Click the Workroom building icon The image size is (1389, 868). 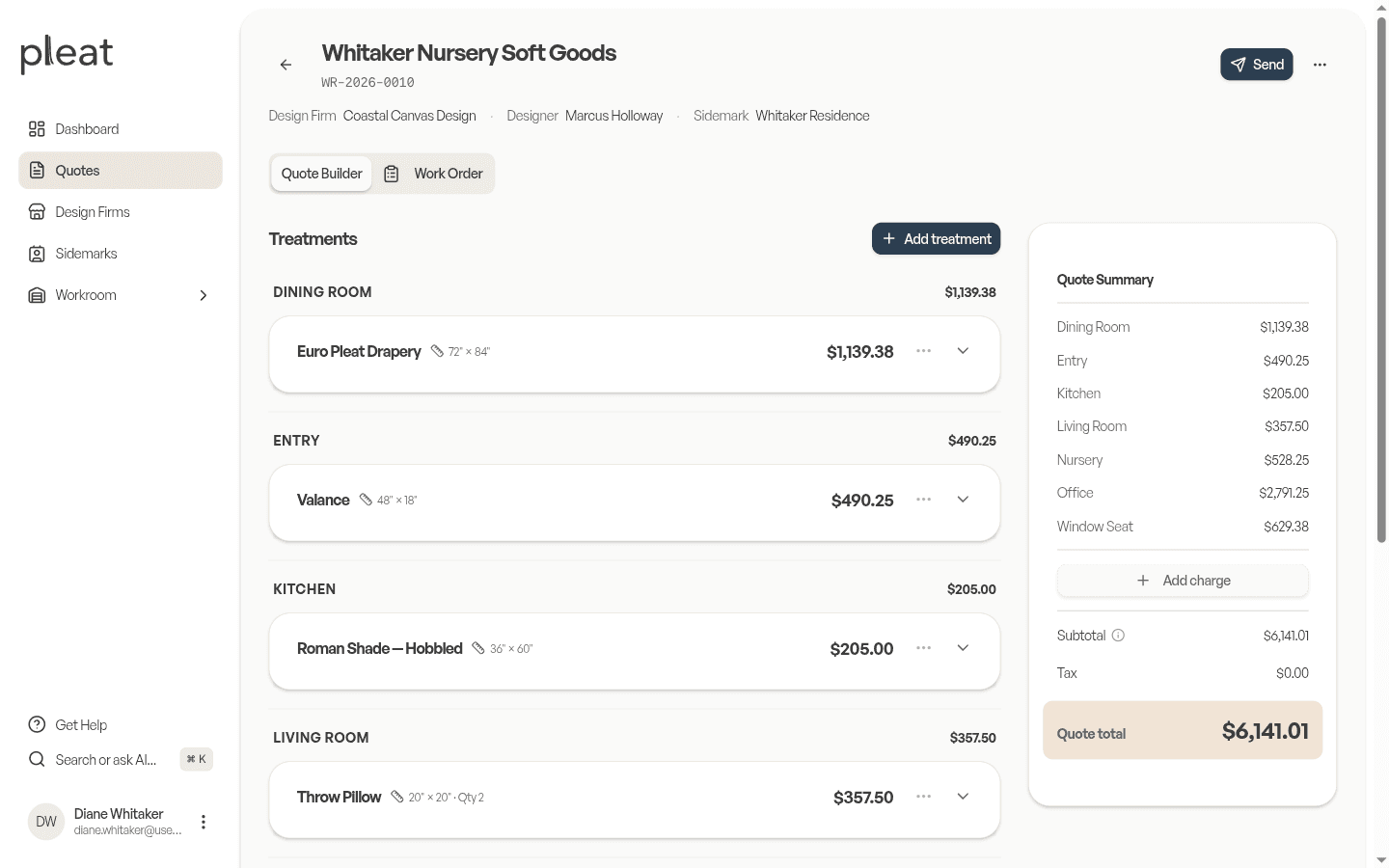click(37, 295)
